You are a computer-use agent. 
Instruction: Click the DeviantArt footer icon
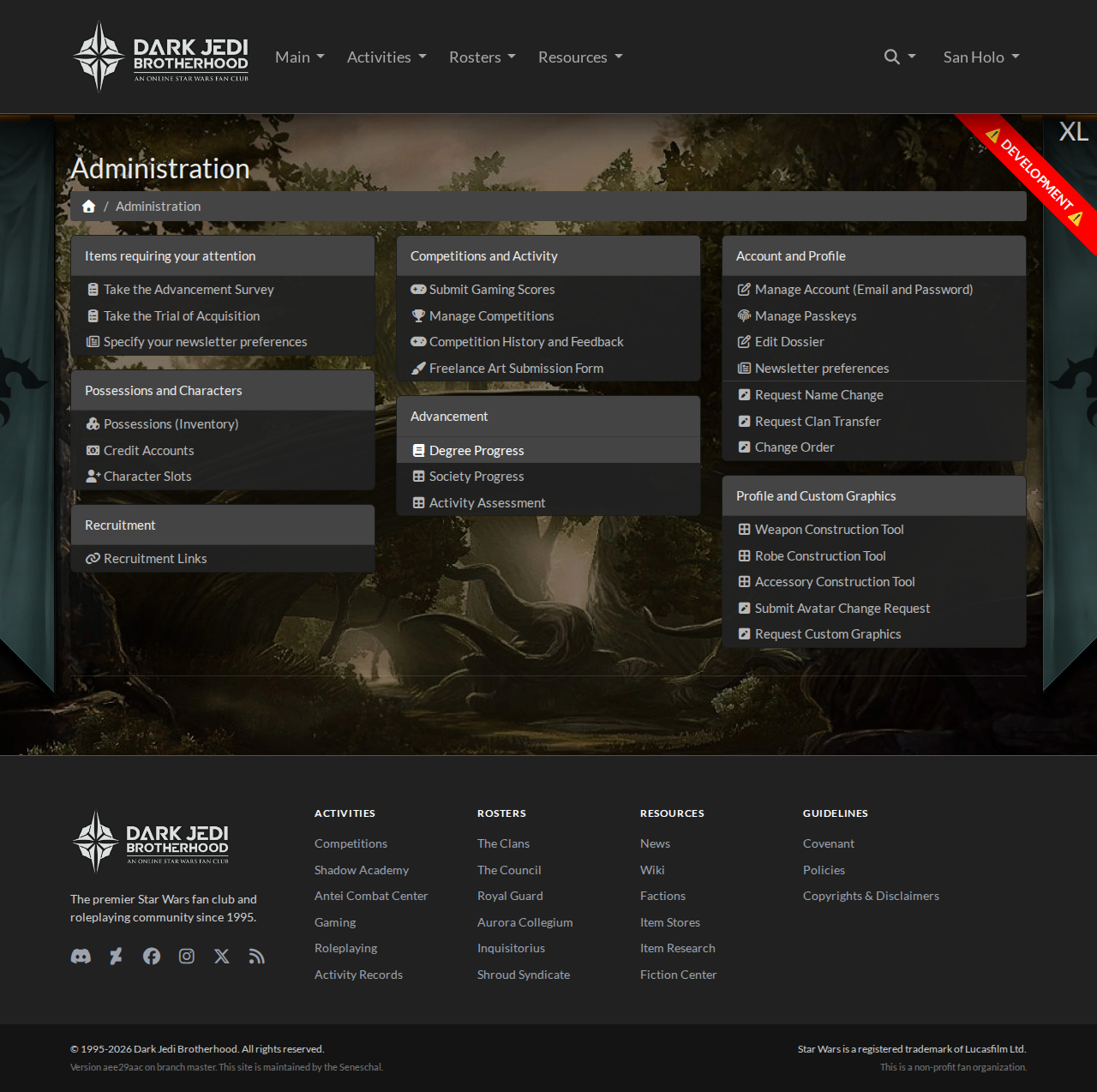[x=116, y=957]
